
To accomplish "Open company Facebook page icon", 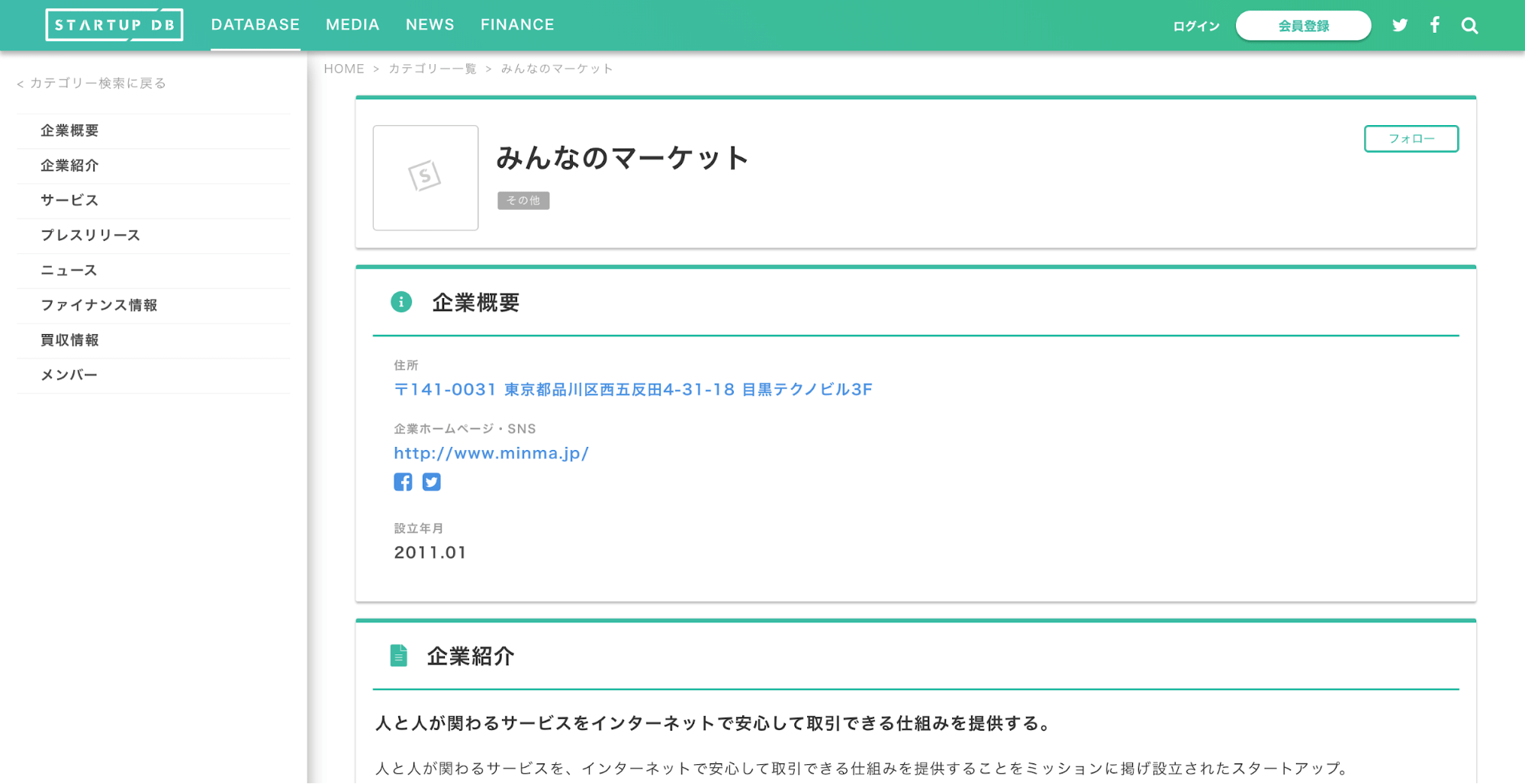I will [403, 482].
